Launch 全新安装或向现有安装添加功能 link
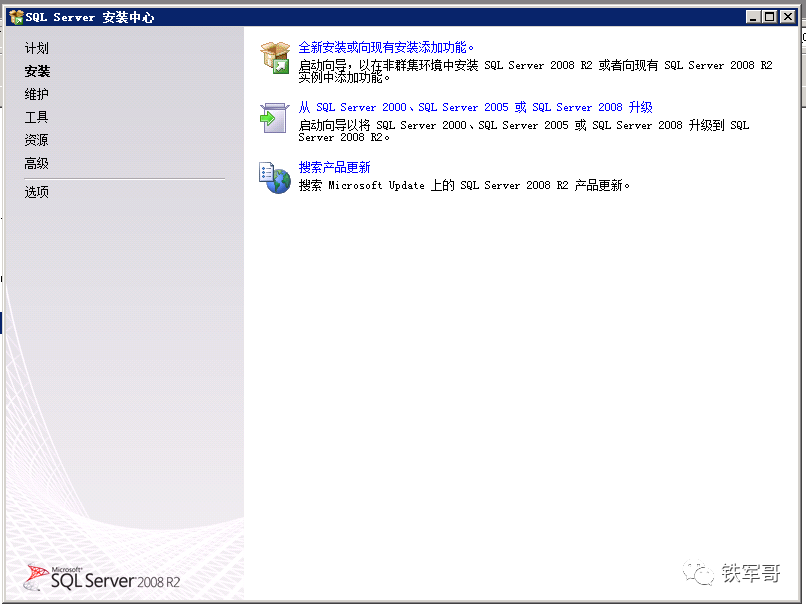 click(x=387, y=47)
